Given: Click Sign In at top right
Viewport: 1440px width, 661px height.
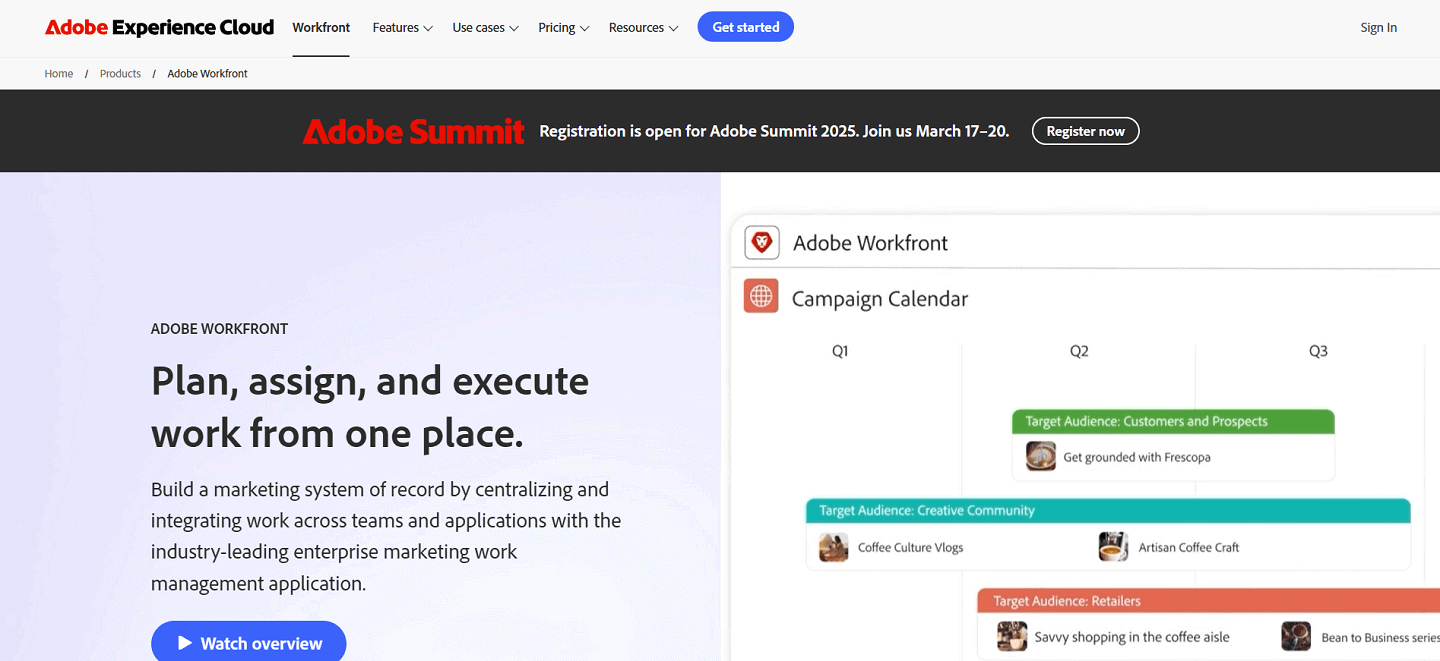Looking at the screenshot, I should [x=1378, y=27].
